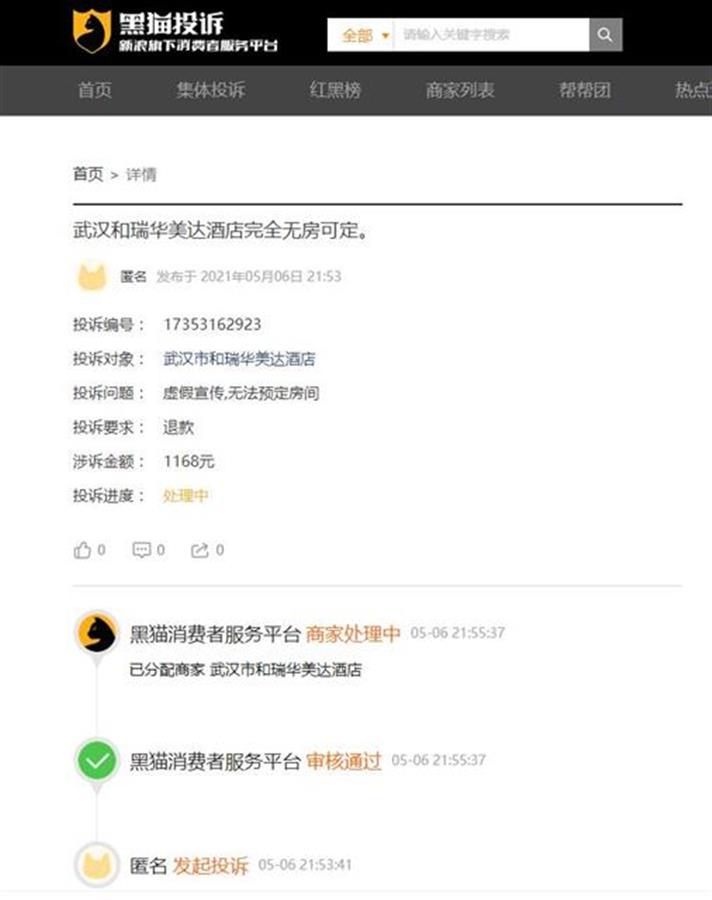This screenshot has height=900, width=712.
Task: Click the green checkmark status icon
Action: (x=97, y=761)
